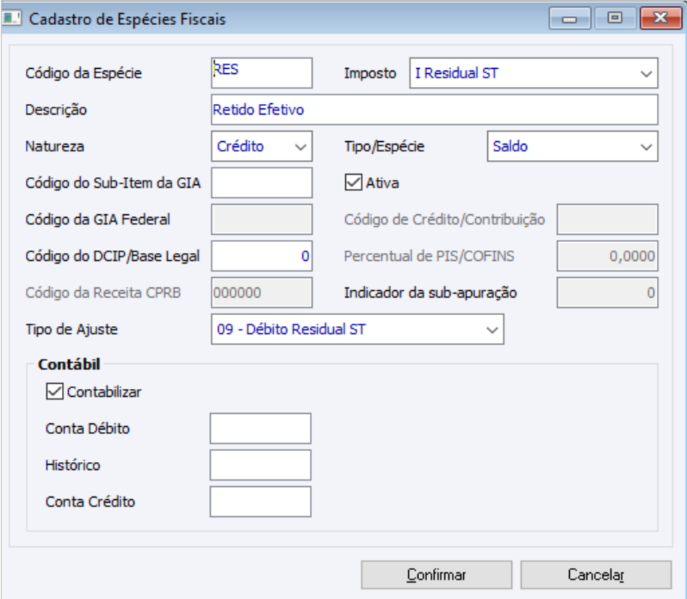Click the Cancelar button
687x599 pixels.
click(596, 574)
